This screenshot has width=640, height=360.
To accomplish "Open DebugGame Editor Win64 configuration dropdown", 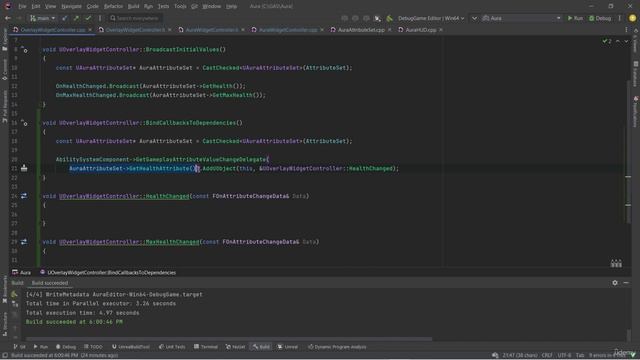I will (x=431, y=18).
